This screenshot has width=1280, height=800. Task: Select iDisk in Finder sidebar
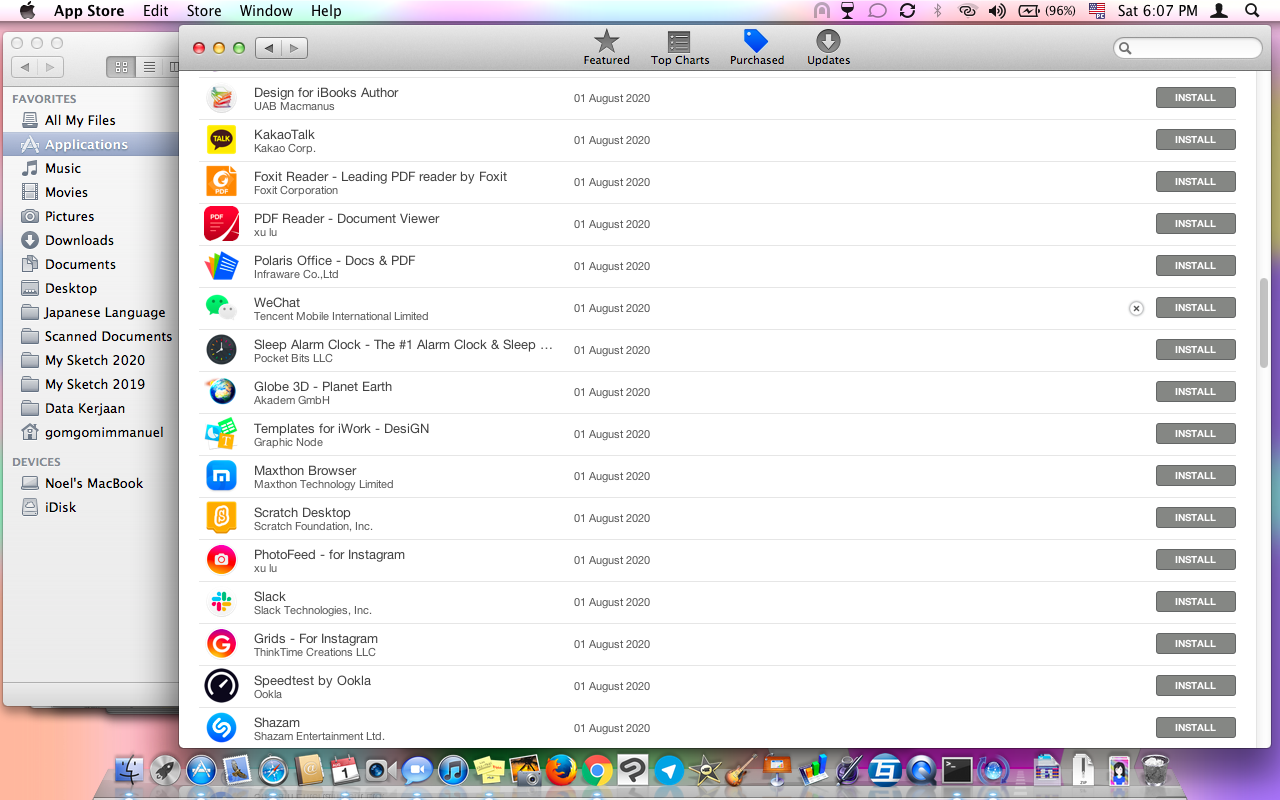click(91, 507)
